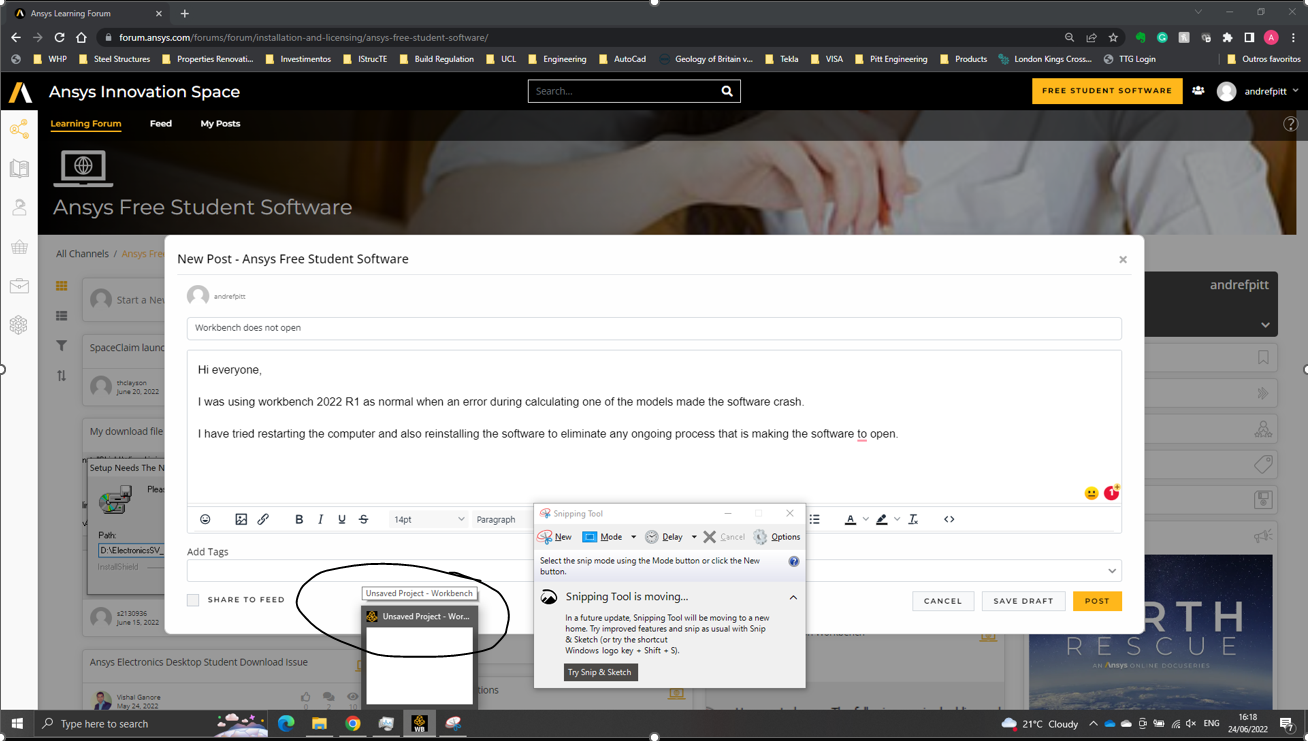This screenshot has width=1308, height=741.
Task: Click the insert image icon
Action: point(241,520)
